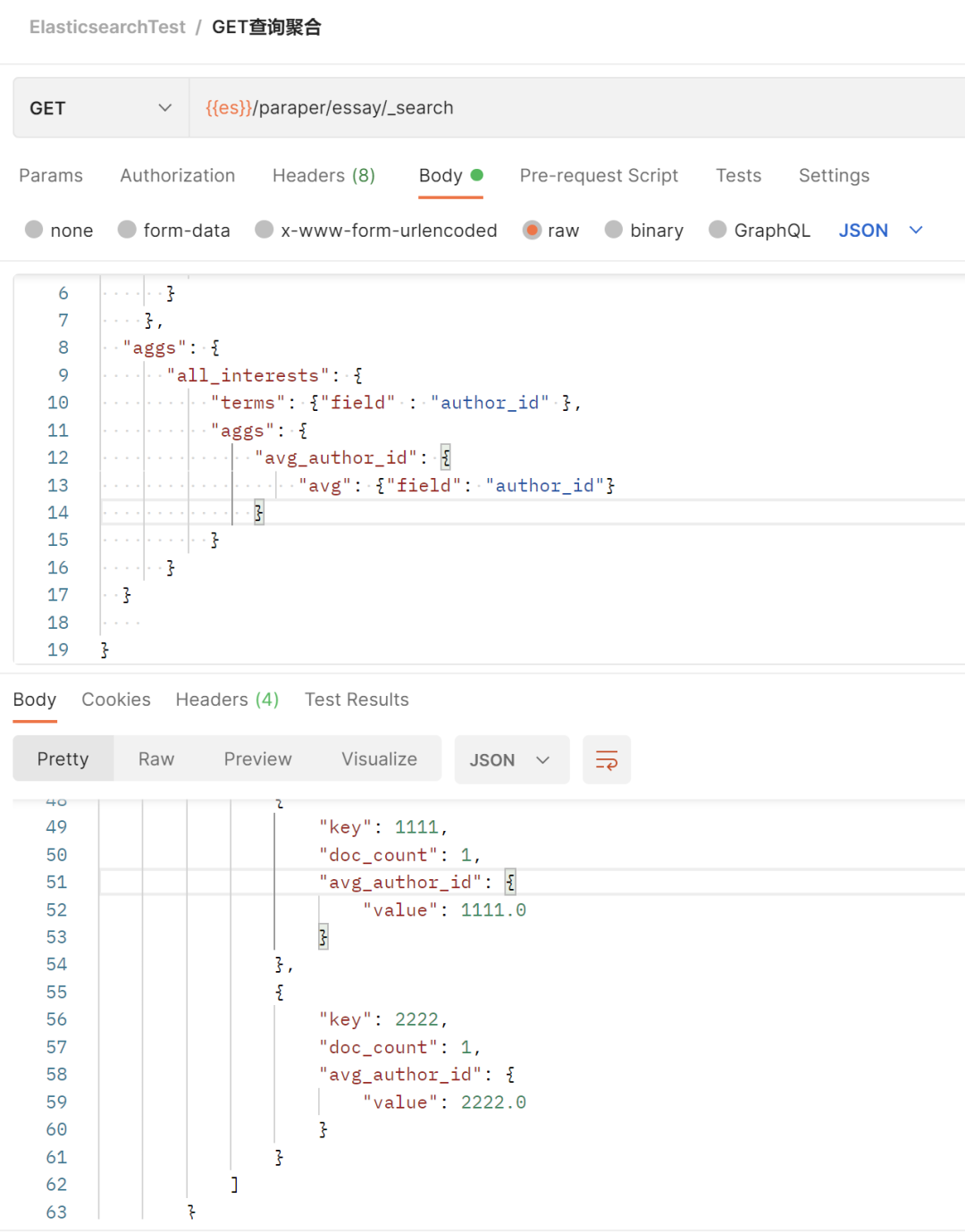Click "key": 2222 in the response

click(x=382, y=1020)
